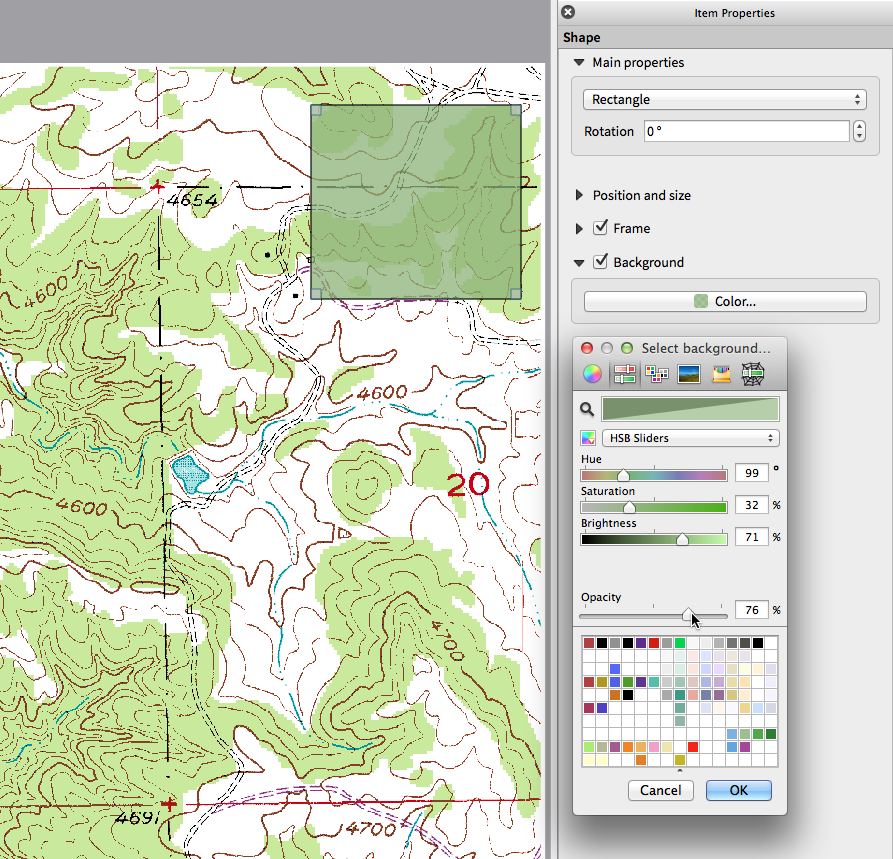This screenshot has width=893, height=859.
Task: Close the Item Properties panel
Action: pyautogui.click(x=568, y=12)
